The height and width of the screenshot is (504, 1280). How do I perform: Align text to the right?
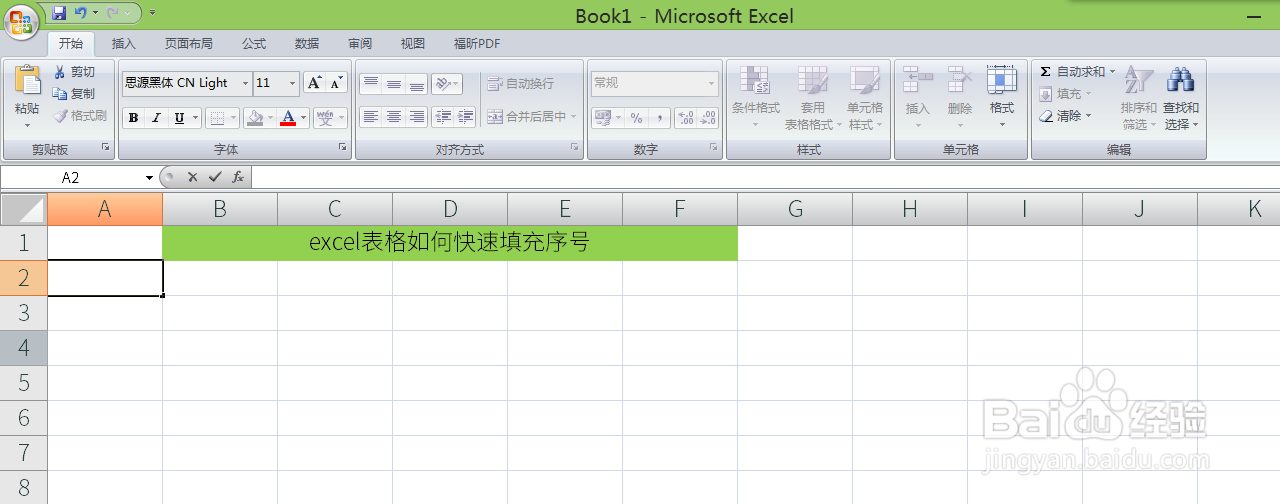(416, 117)
